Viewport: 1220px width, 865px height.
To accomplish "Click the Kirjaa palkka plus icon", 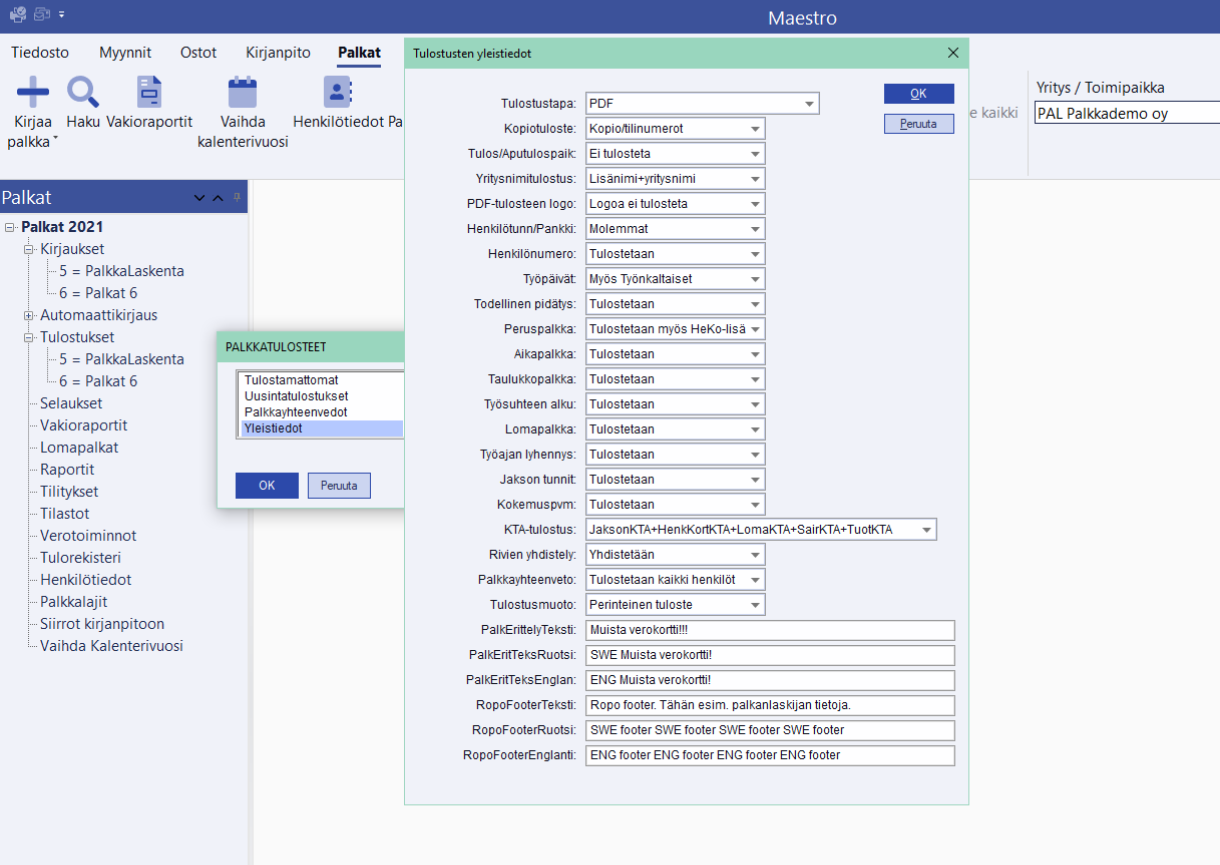I will coord(33,93).
